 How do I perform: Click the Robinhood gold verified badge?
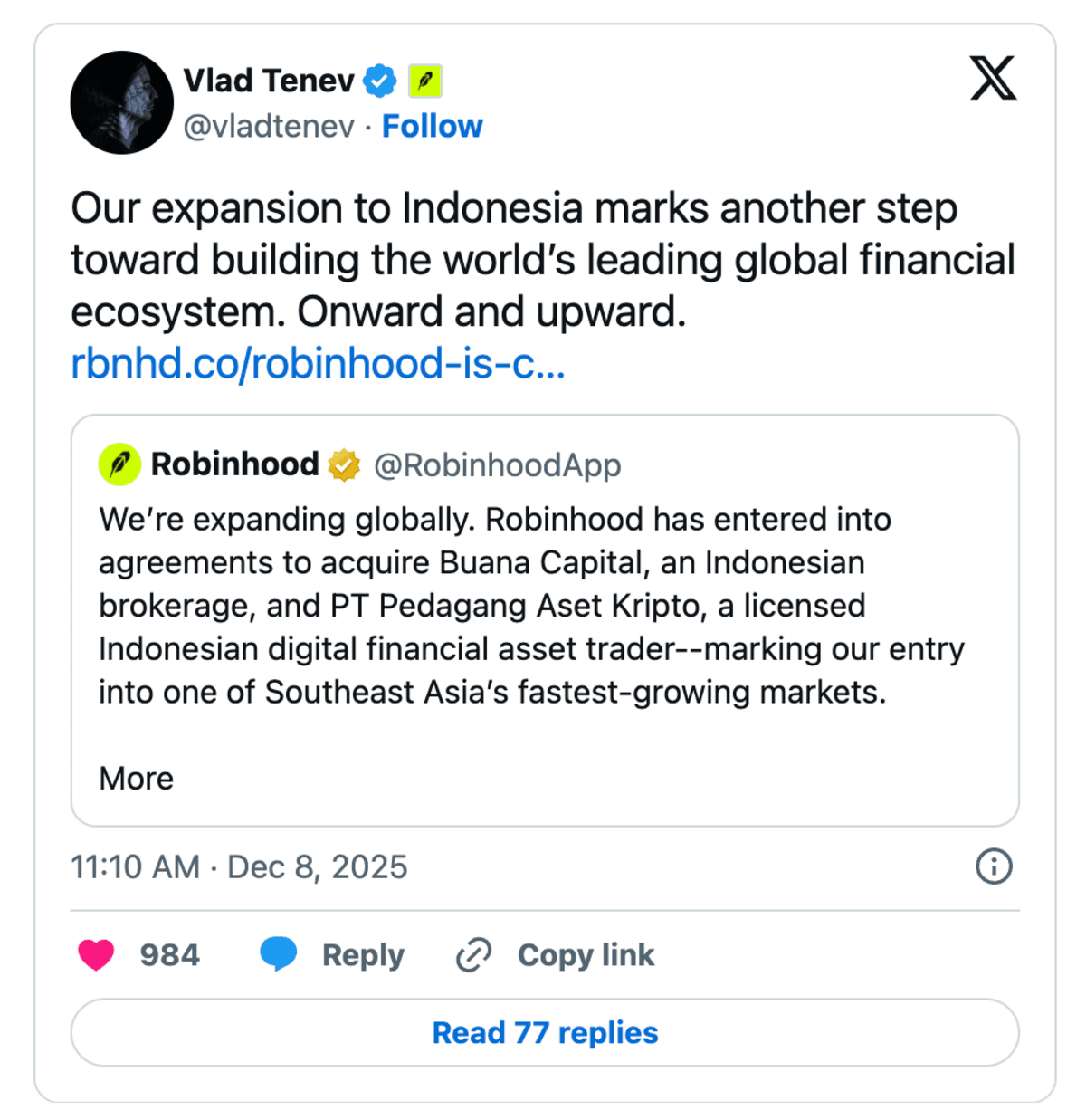pyautogui.click(x=341, y=464)
